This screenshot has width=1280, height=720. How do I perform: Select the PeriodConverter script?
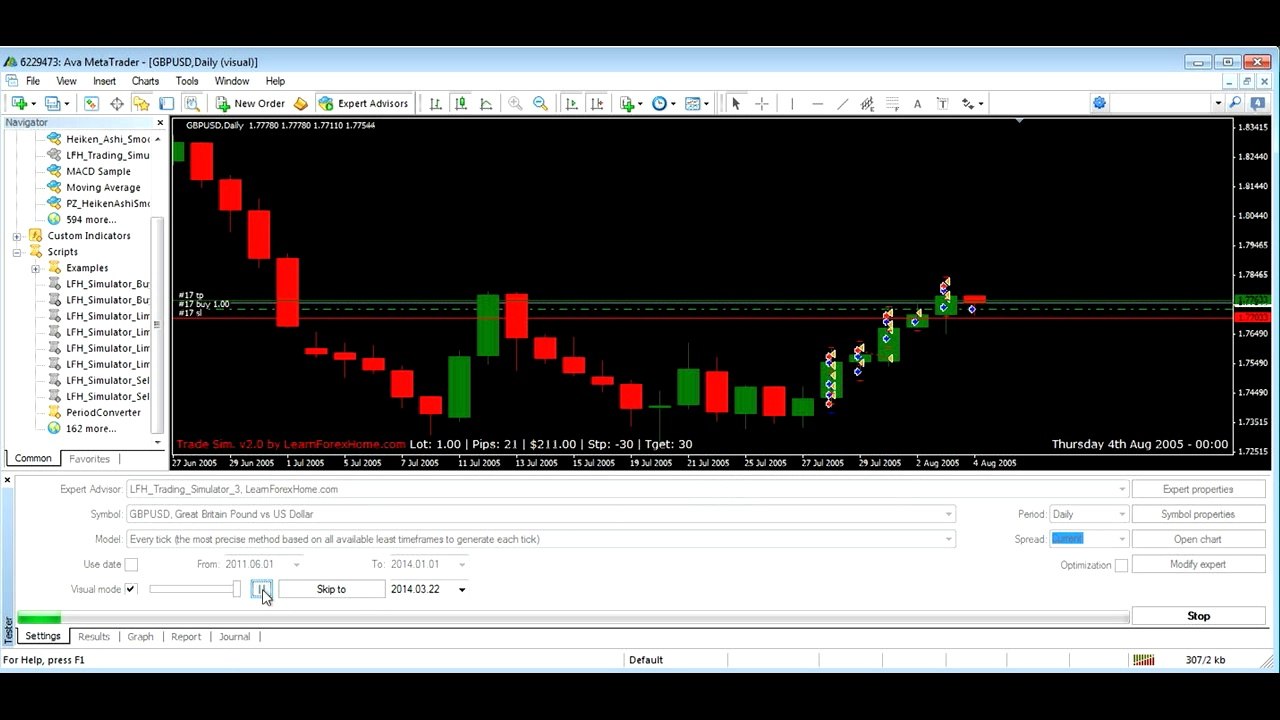coord(103,413)
